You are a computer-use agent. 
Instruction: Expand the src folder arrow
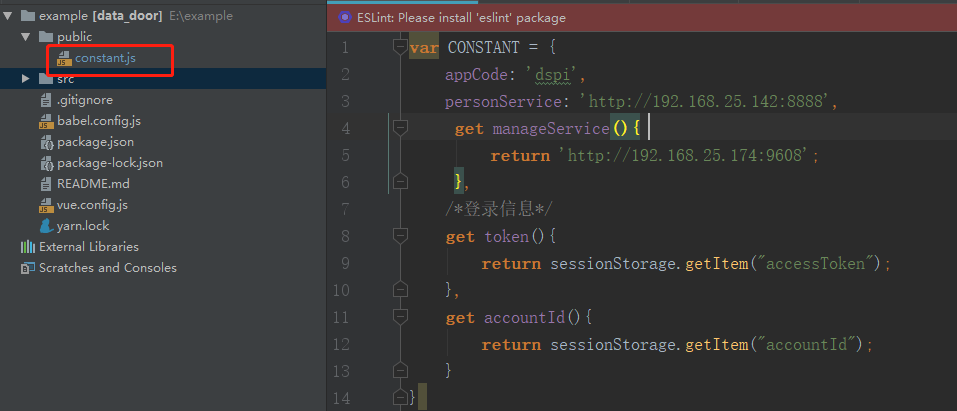tap(25, 78)
